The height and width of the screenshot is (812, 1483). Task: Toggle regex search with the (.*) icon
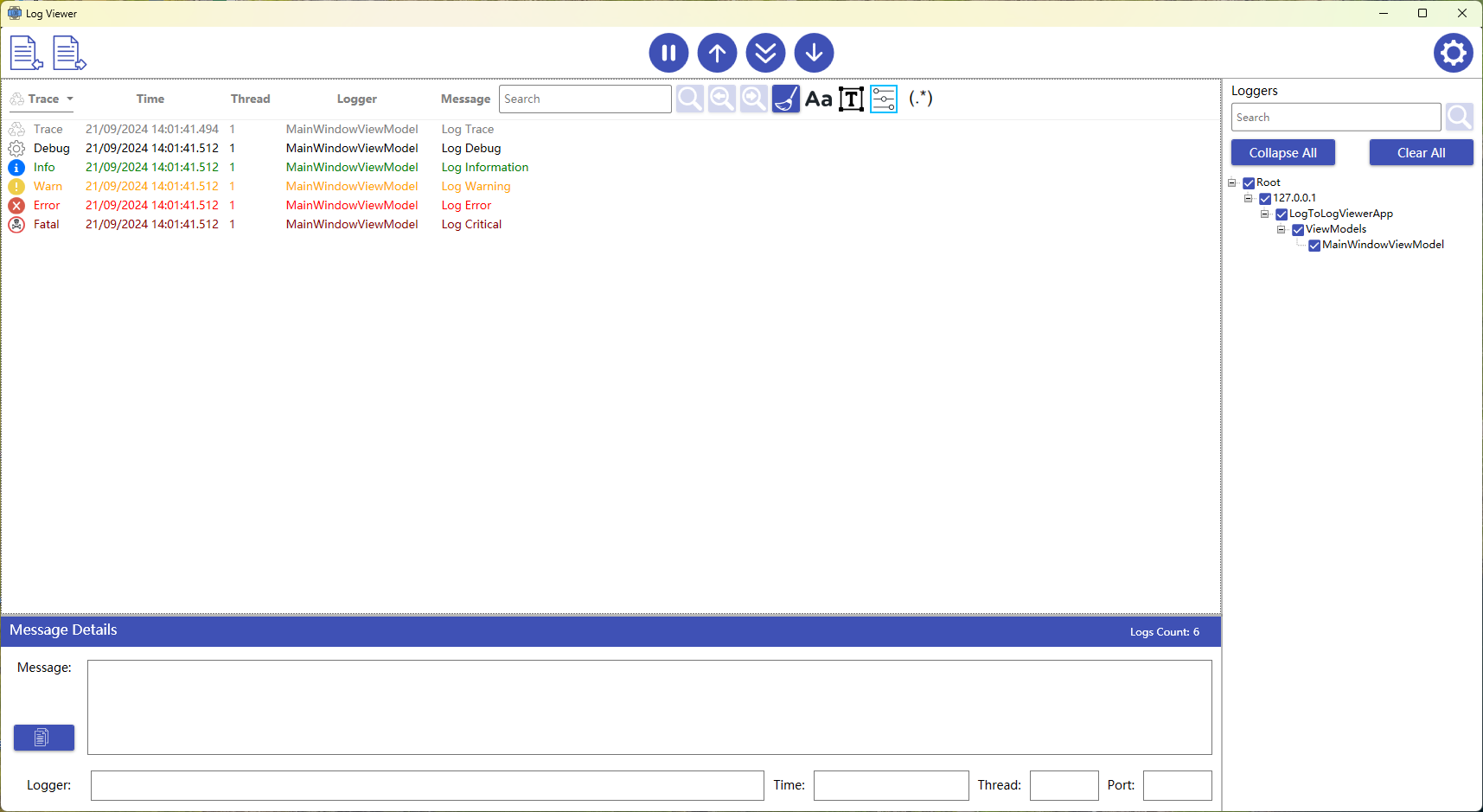[x=920, y=99]
